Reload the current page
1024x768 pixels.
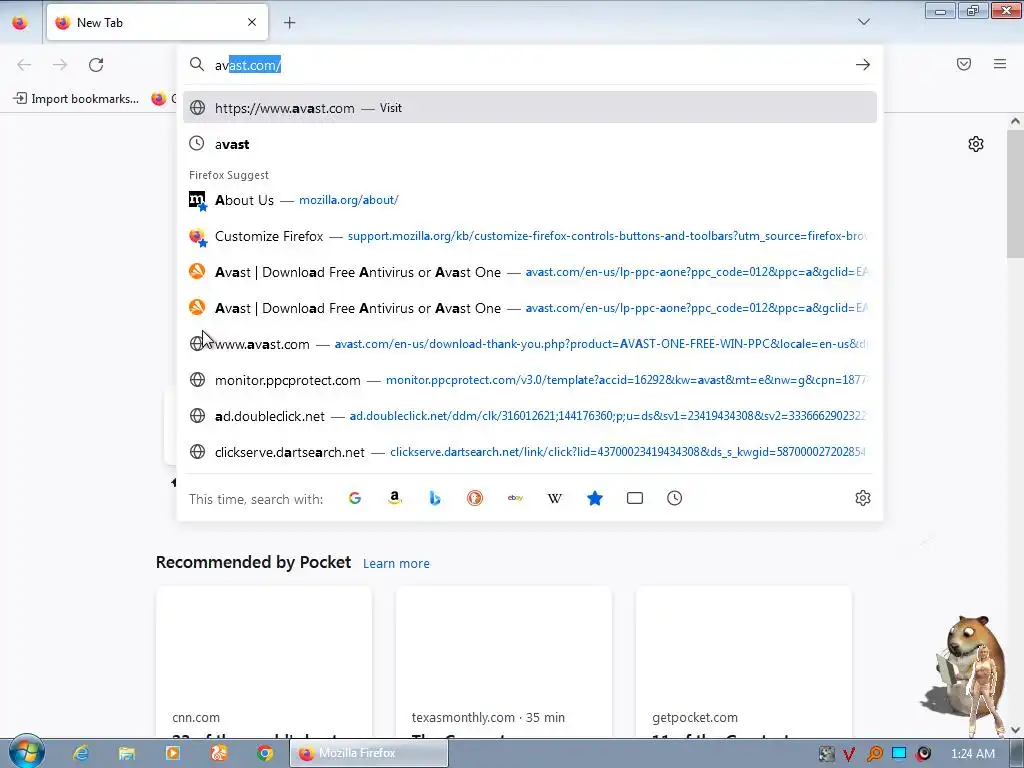click(96, 65)
